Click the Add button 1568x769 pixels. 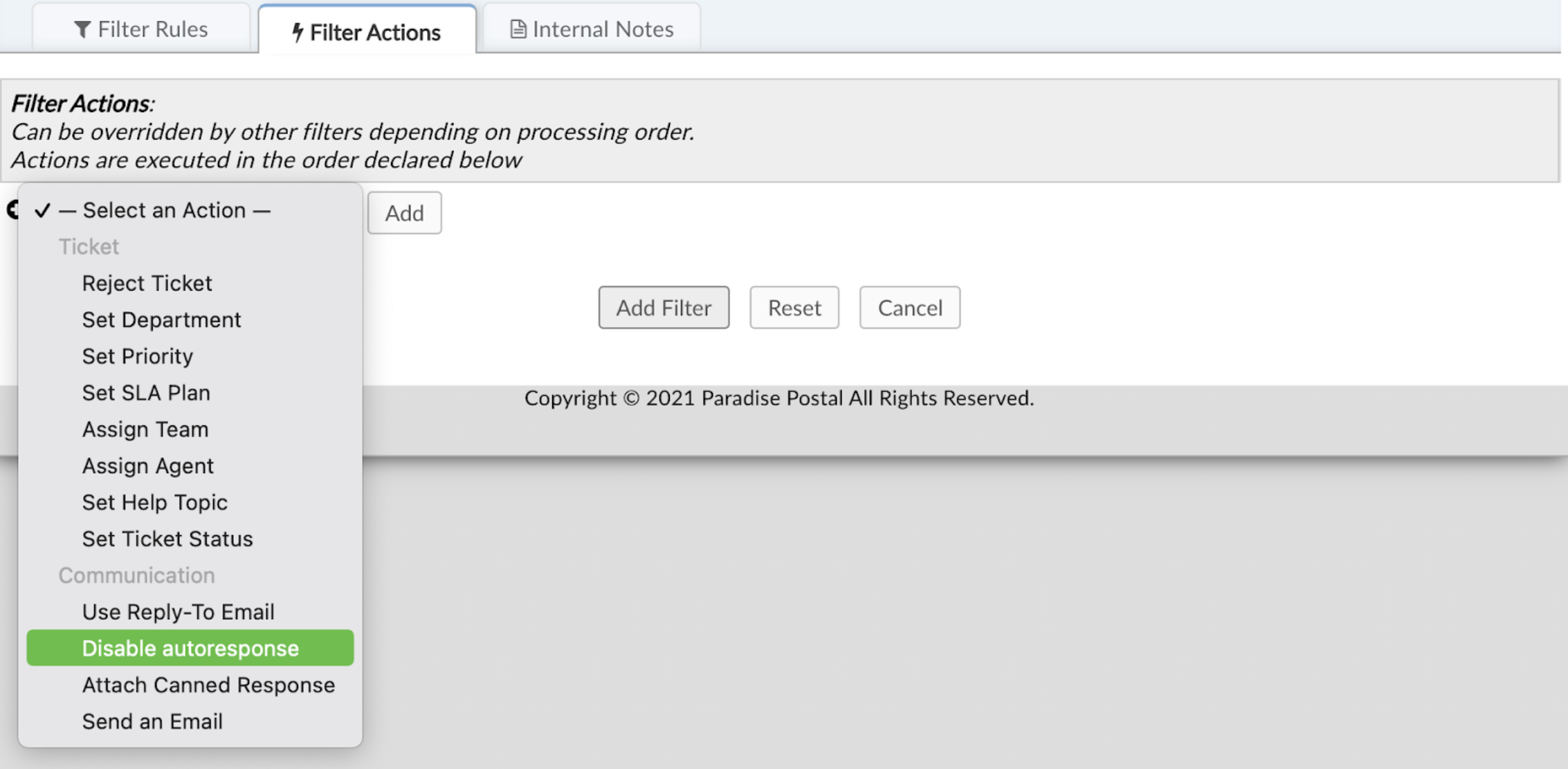405,213
